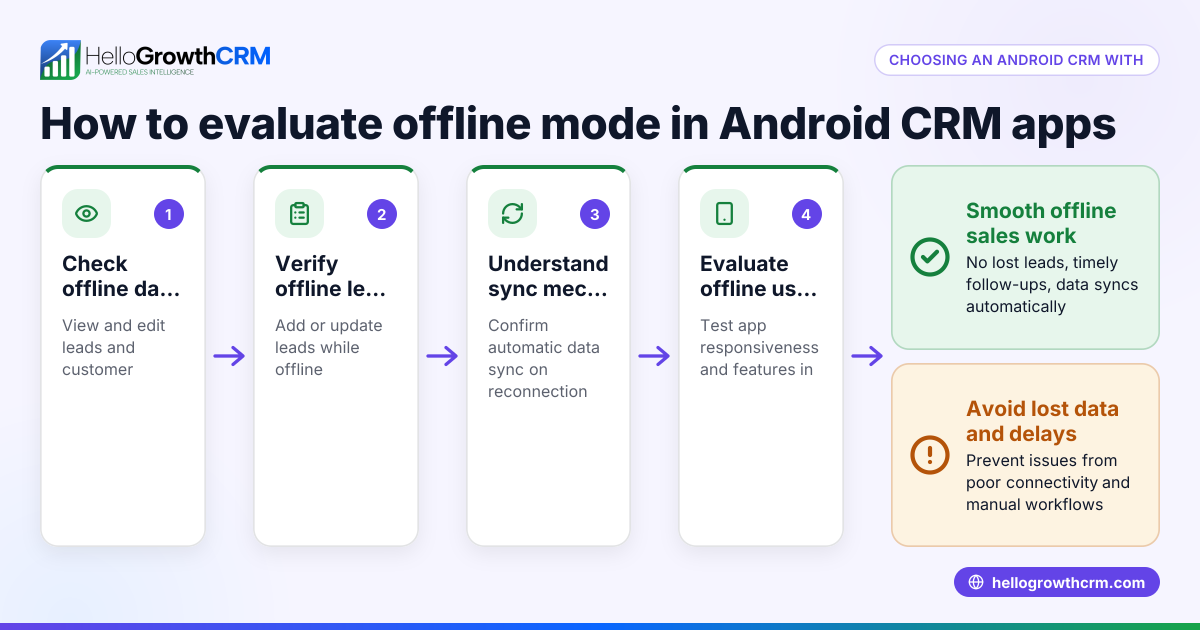Click 'Prevent issues from poor connectivity' description
Screen dimensions: 1200x630
1048,482
